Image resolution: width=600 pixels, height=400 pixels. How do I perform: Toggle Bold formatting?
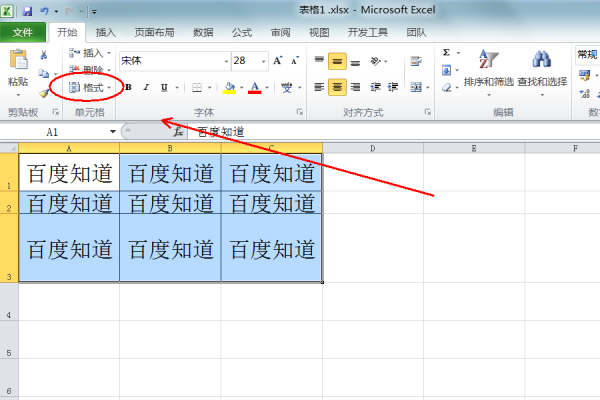pos(129,87)
